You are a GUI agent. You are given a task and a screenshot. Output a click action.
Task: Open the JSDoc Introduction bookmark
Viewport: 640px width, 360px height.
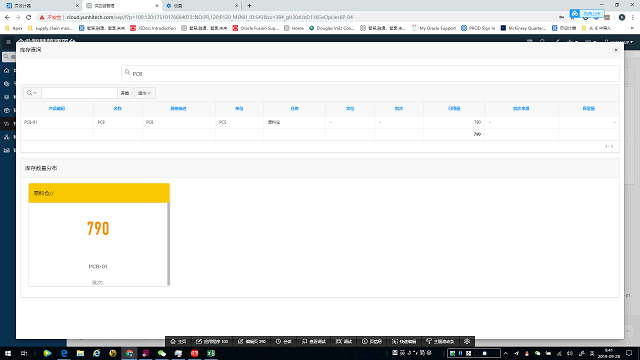click(x=153, y=28)
